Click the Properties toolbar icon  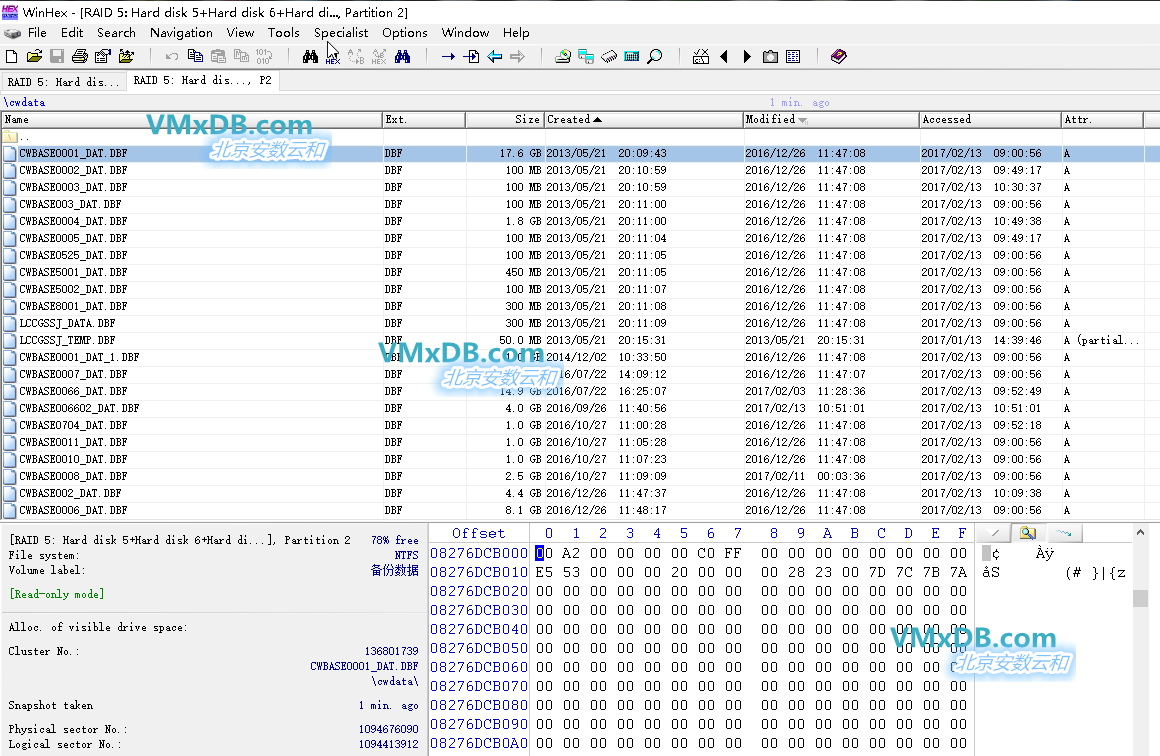(103, 56)
